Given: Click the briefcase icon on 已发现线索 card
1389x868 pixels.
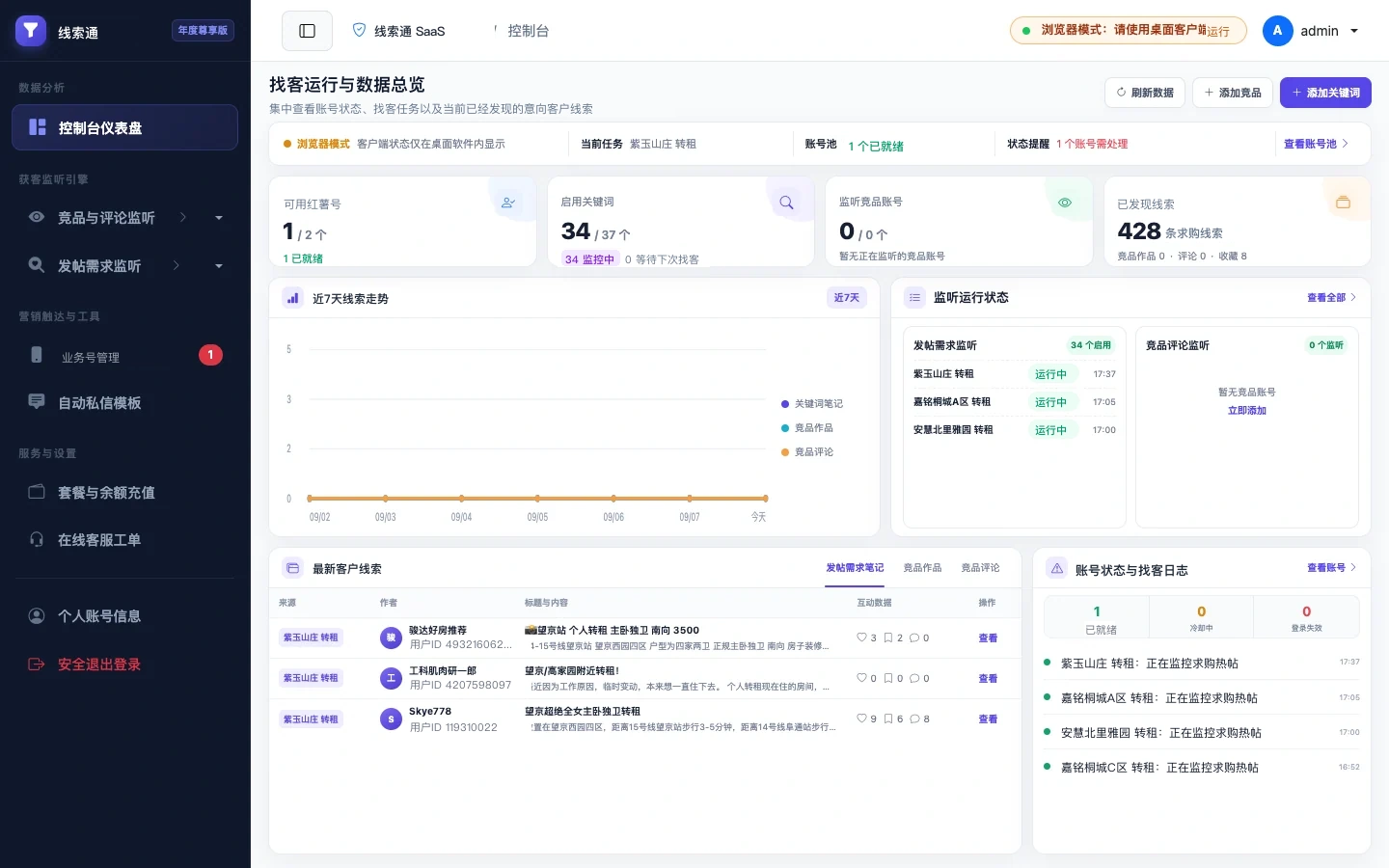Looking at the screenshot, I should tap(1343, 203).
